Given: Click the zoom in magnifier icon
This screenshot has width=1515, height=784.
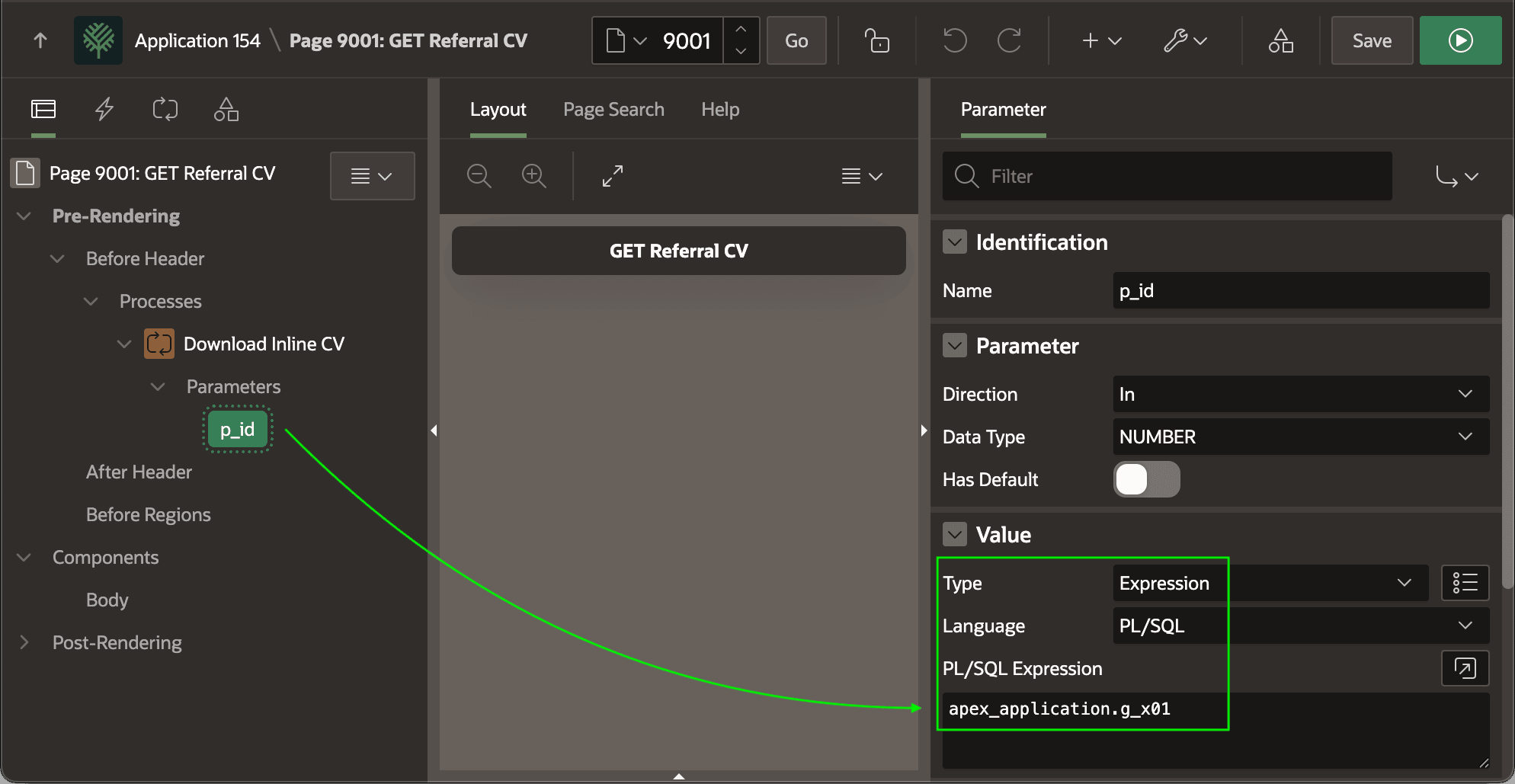Looking at the screenshot, I should point(534,176).
